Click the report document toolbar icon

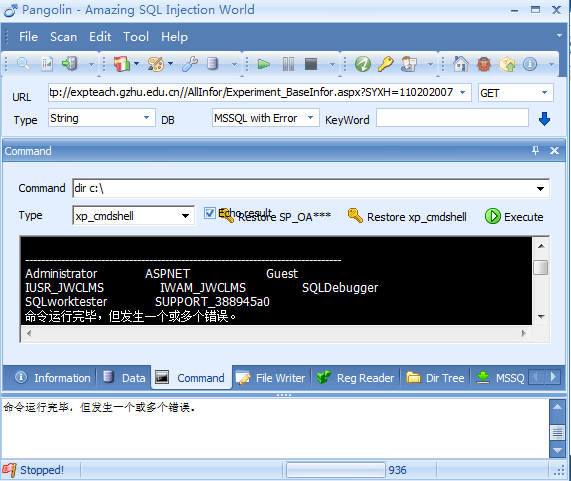pos(47,64)
